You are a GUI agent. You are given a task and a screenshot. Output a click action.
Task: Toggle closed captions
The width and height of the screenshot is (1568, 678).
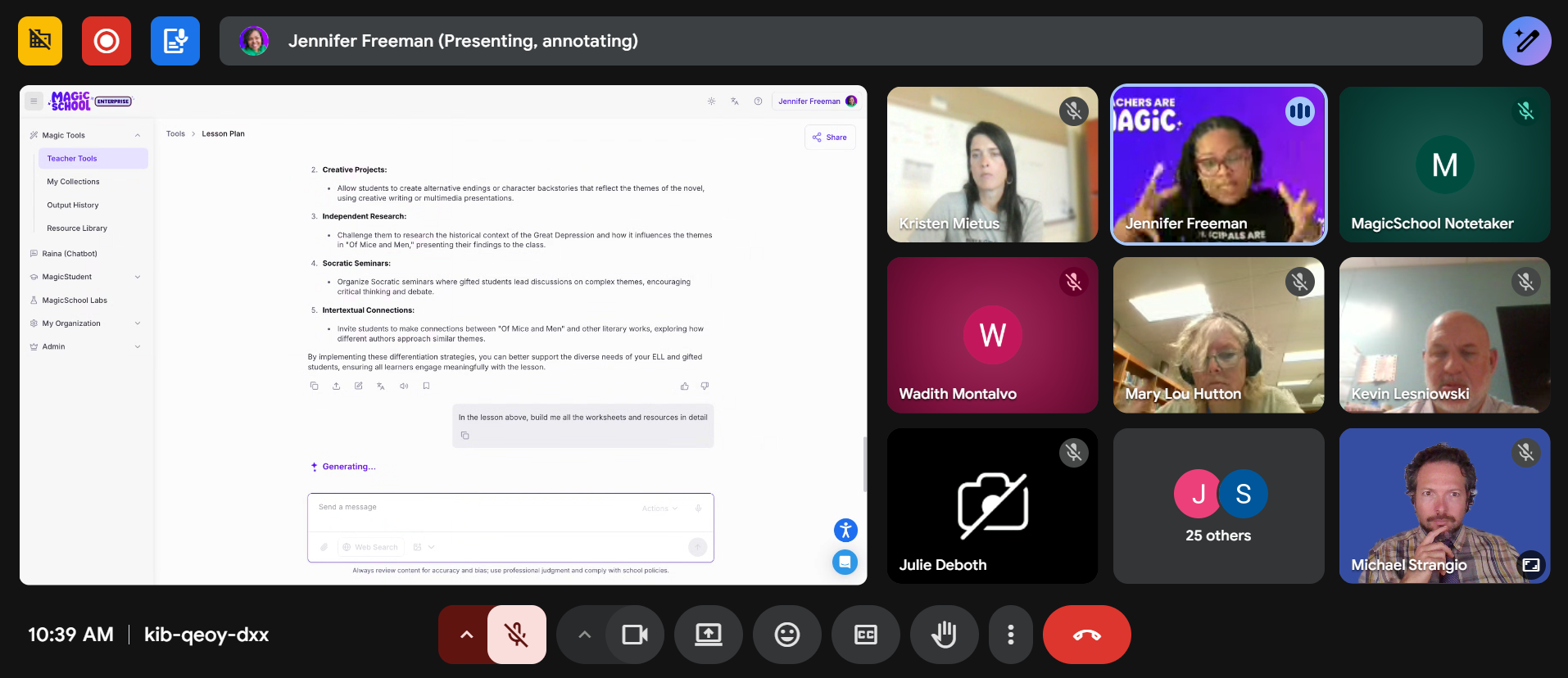[x=865, y=635]
